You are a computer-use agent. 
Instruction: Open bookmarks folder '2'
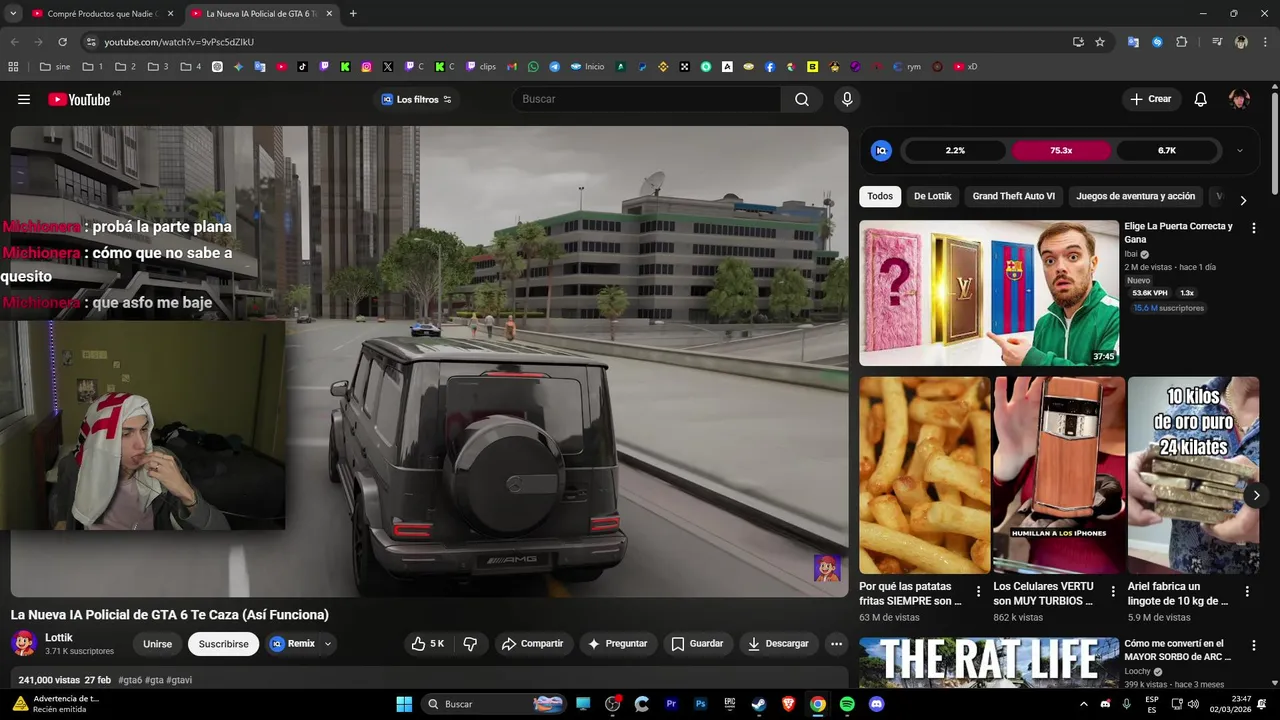click(x=125, y=67)
